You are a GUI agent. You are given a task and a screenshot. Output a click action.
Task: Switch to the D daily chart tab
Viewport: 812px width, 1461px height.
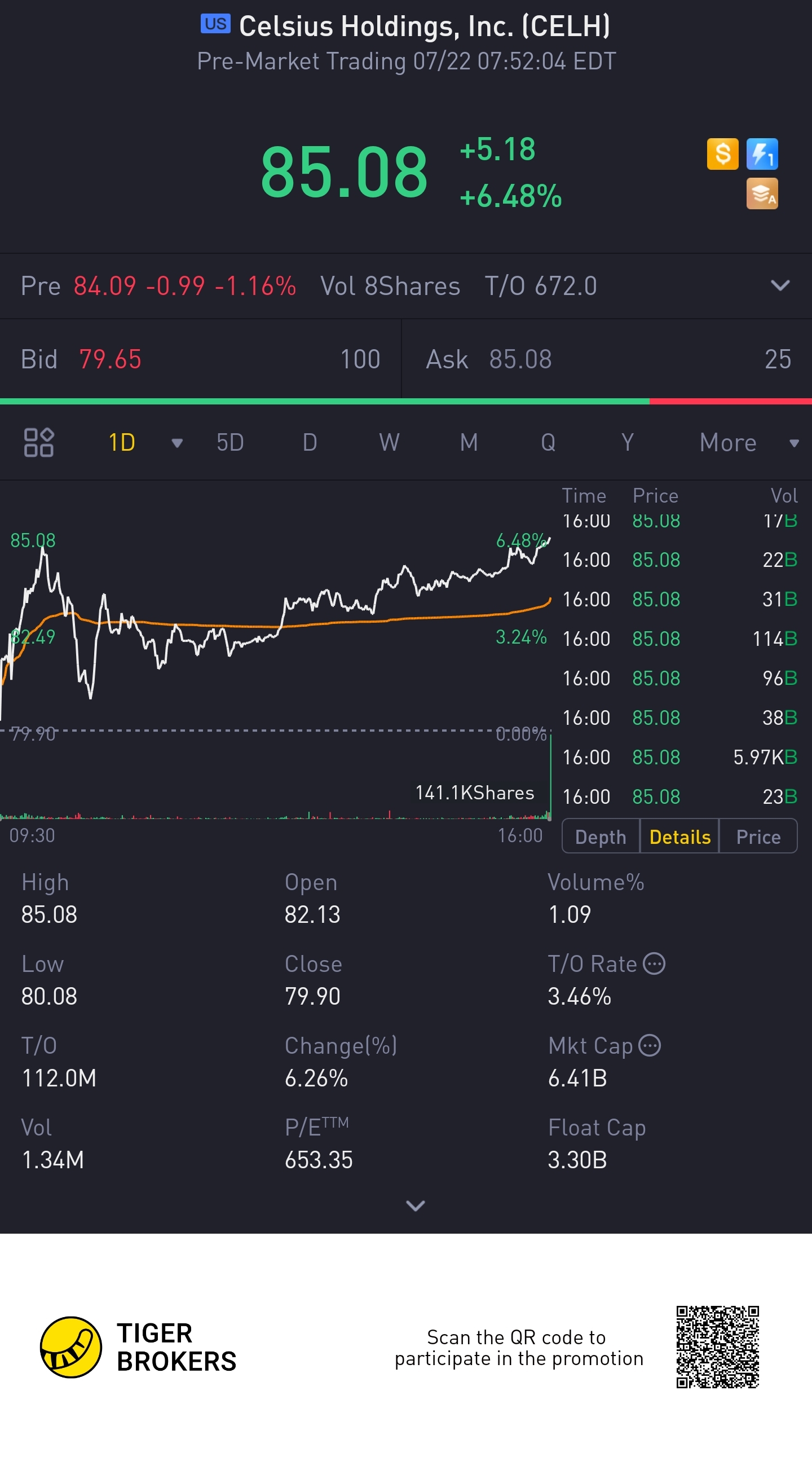(310, 442)
